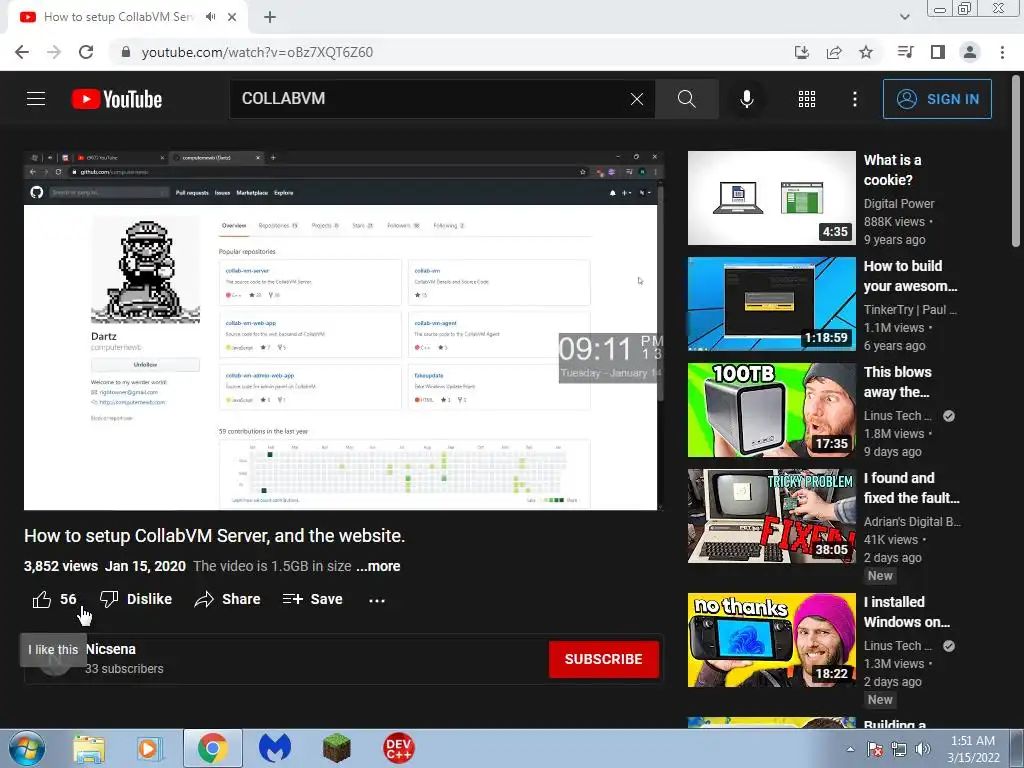The width and height of the screenshot is (1024, 768).
Task: Mute the tab via speaker icon
Action: click(x=210, y=17)
